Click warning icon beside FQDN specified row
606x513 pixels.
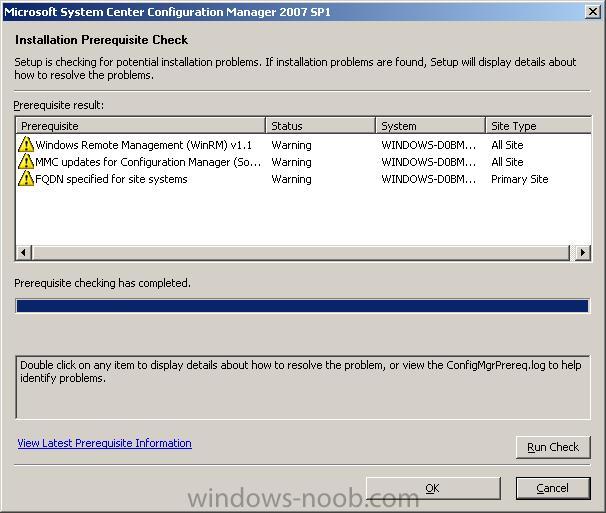coord(26,178)
